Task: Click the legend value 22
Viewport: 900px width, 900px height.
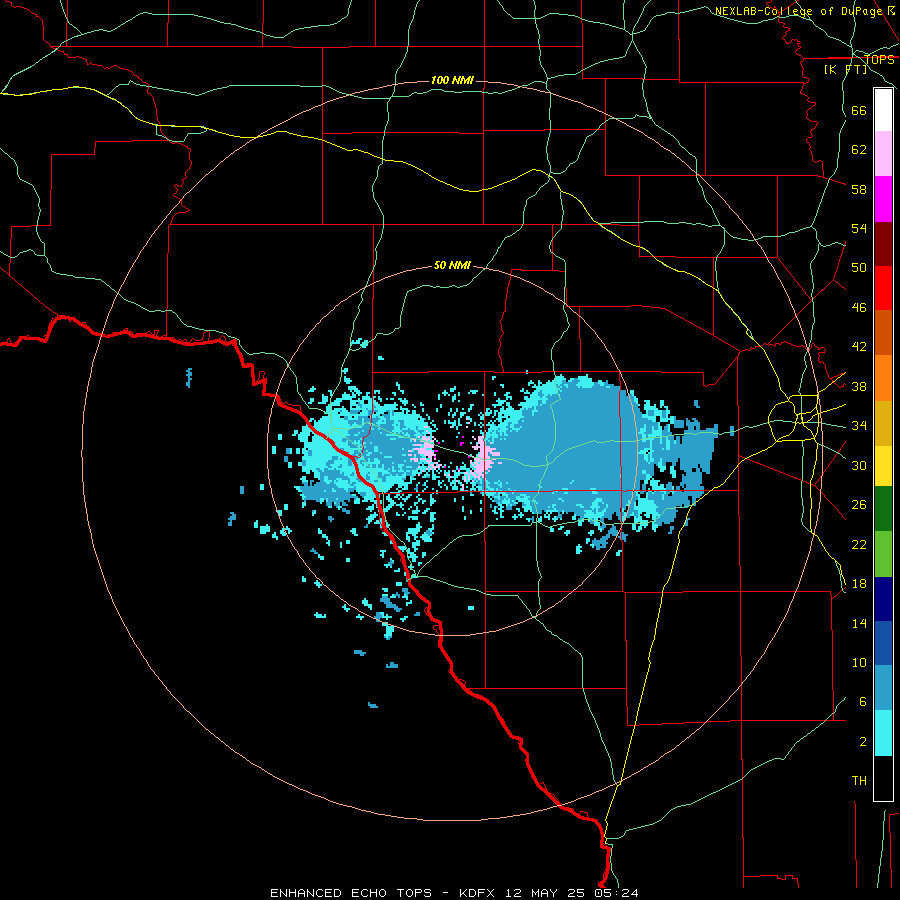Action: point(859,544)
